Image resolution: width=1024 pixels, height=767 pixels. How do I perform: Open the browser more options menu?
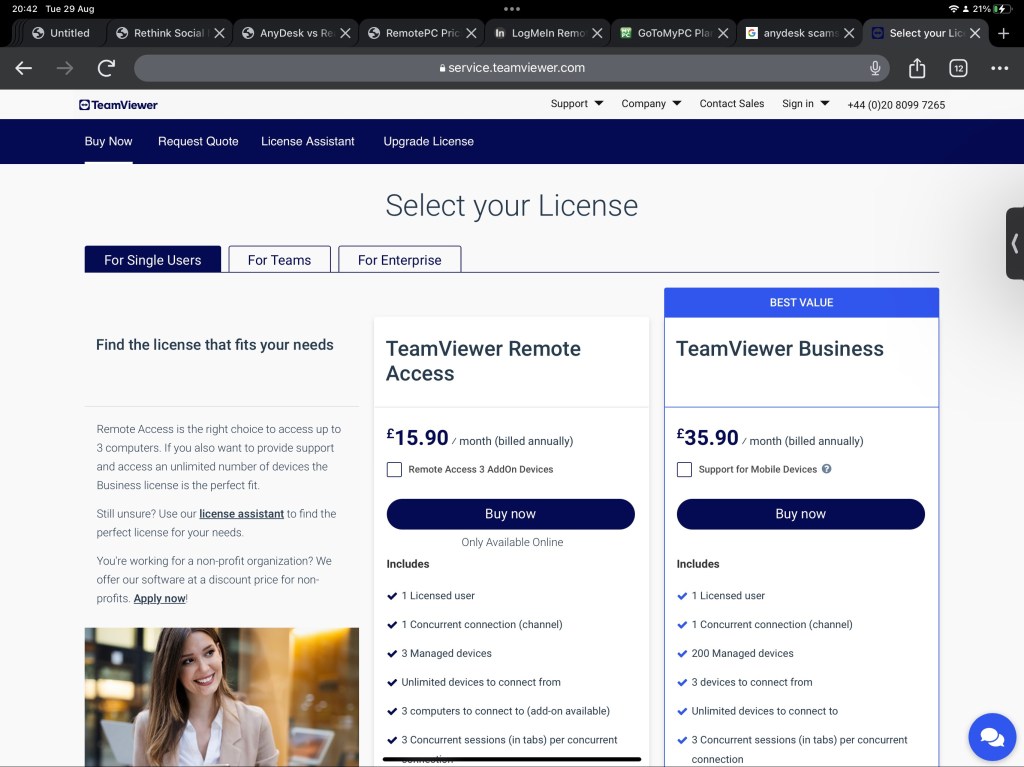point(999,68)
